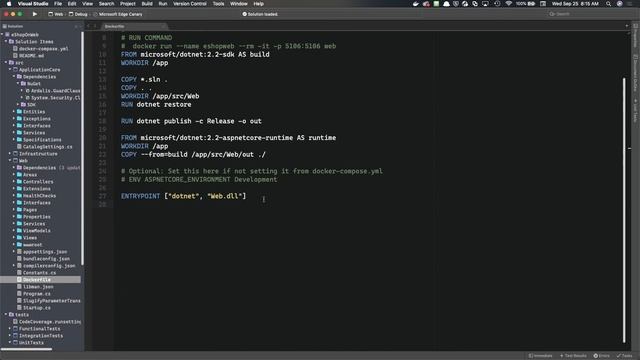Click the Run (play) button in toolbar
640x360 pixels.
(35, 14)
